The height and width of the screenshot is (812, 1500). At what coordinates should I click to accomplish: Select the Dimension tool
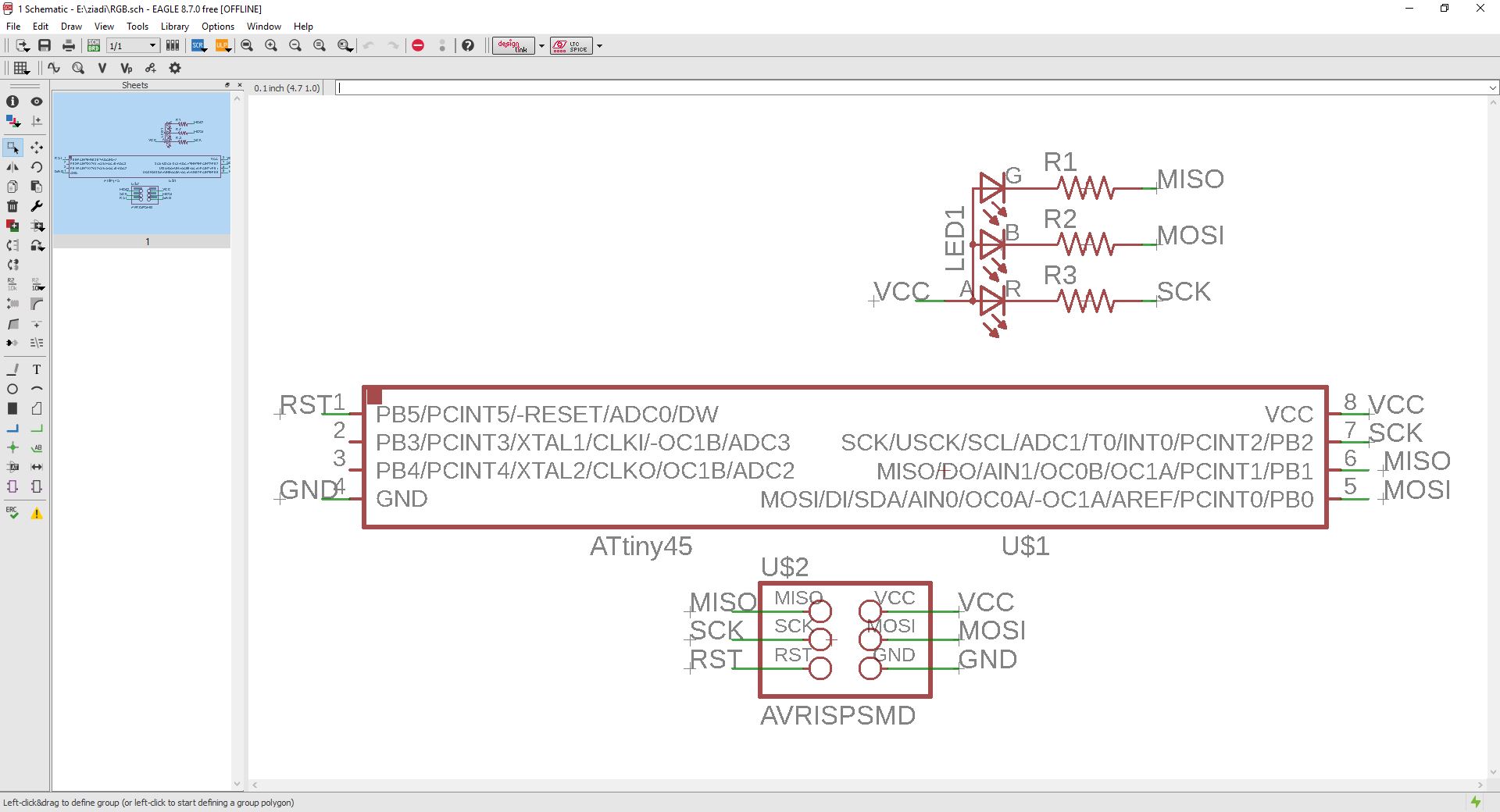(36, 467)
